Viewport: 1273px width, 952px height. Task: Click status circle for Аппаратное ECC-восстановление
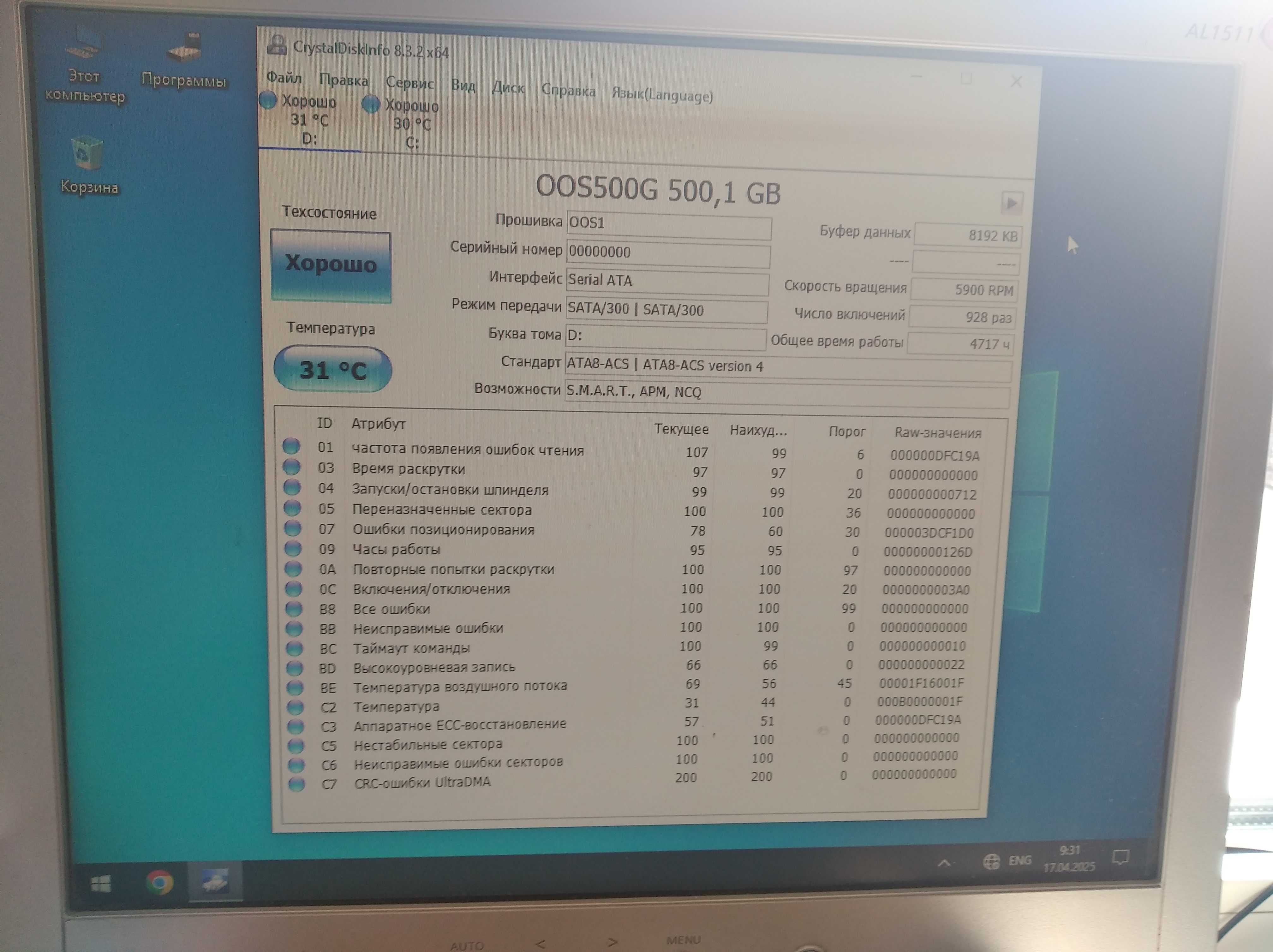[x=296, y=727]
